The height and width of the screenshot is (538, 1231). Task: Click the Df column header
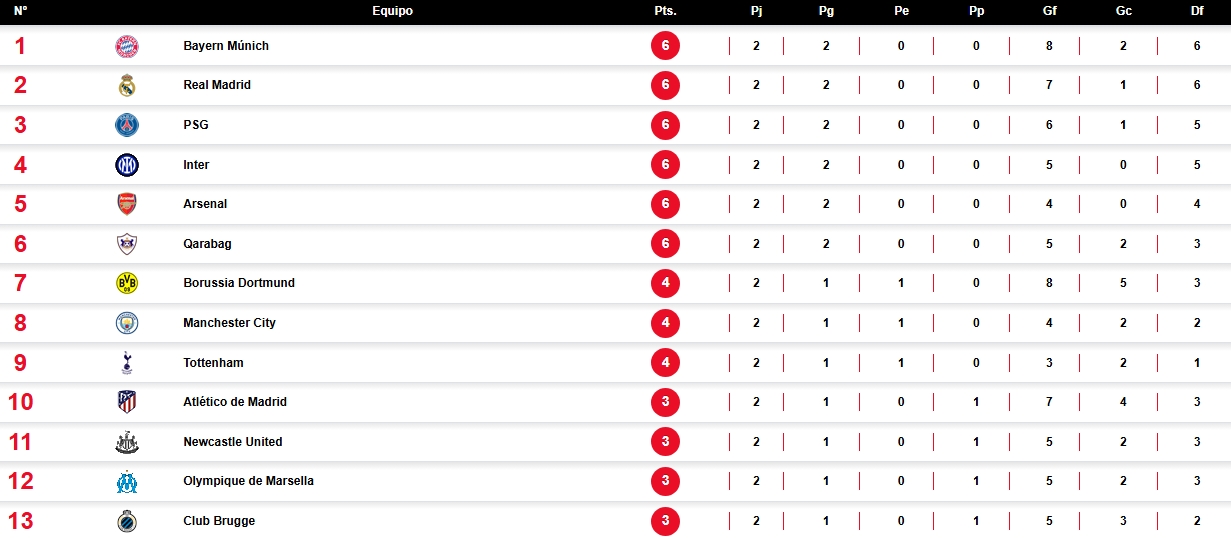tap(1197, 11)
